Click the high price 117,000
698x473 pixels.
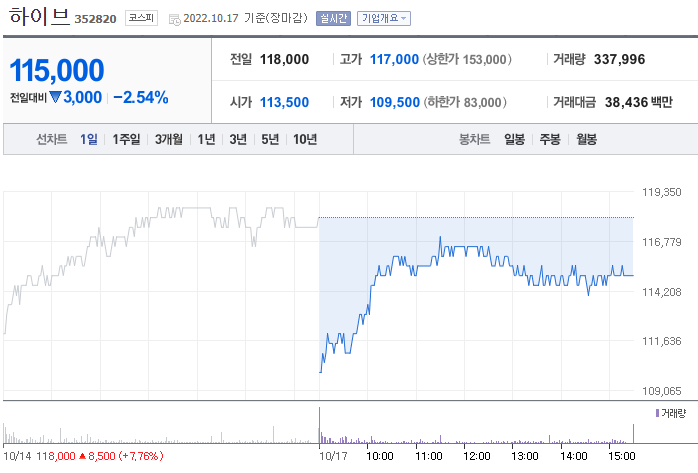pyautogui.click(x=394, y=59)
